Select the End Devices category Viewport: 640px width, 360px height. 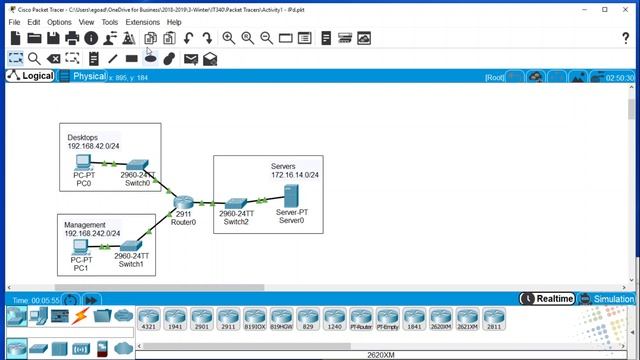(x=38, y=316)
